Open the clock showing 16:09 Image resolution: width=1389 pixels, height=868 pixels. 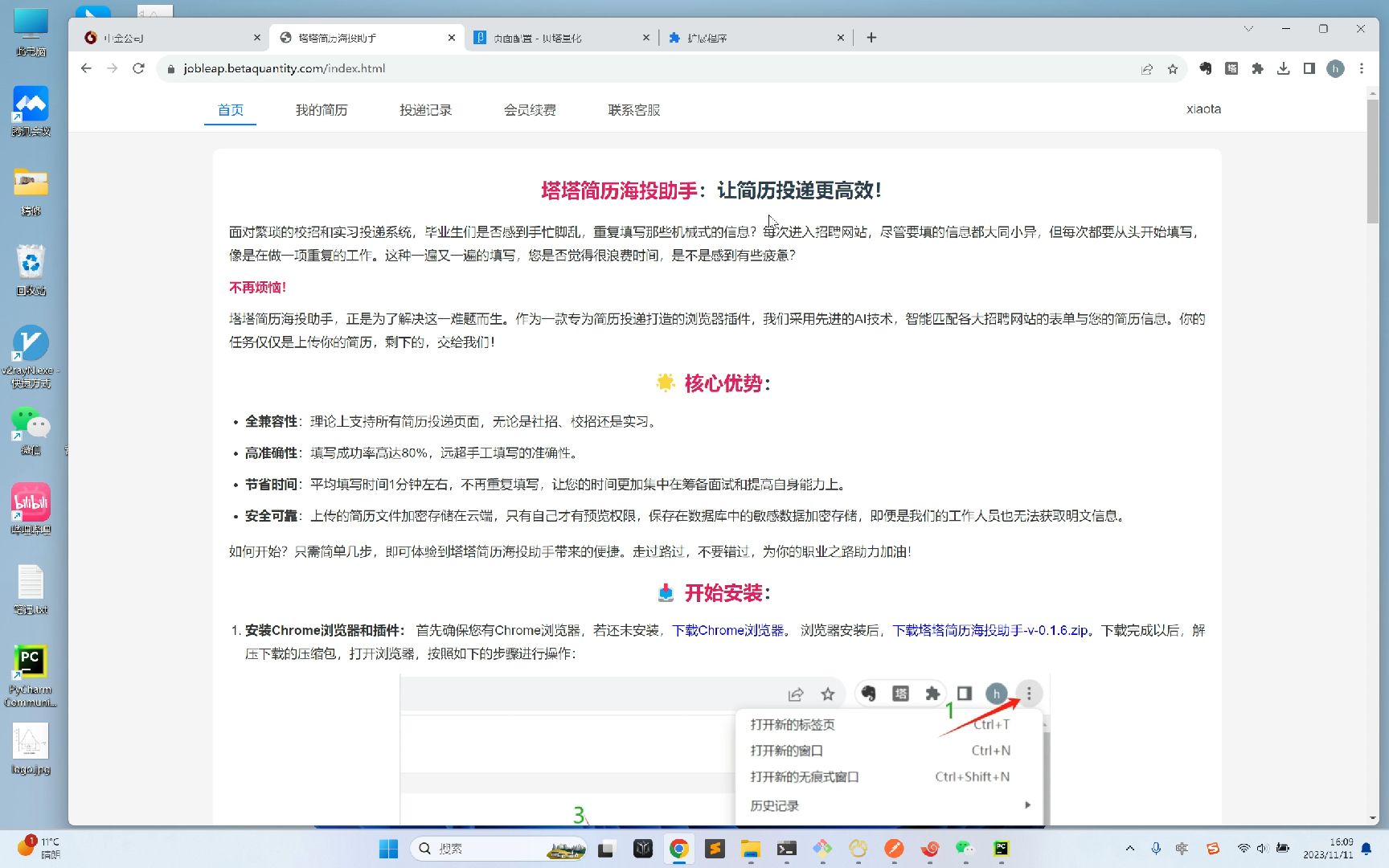coord(1328,849)
